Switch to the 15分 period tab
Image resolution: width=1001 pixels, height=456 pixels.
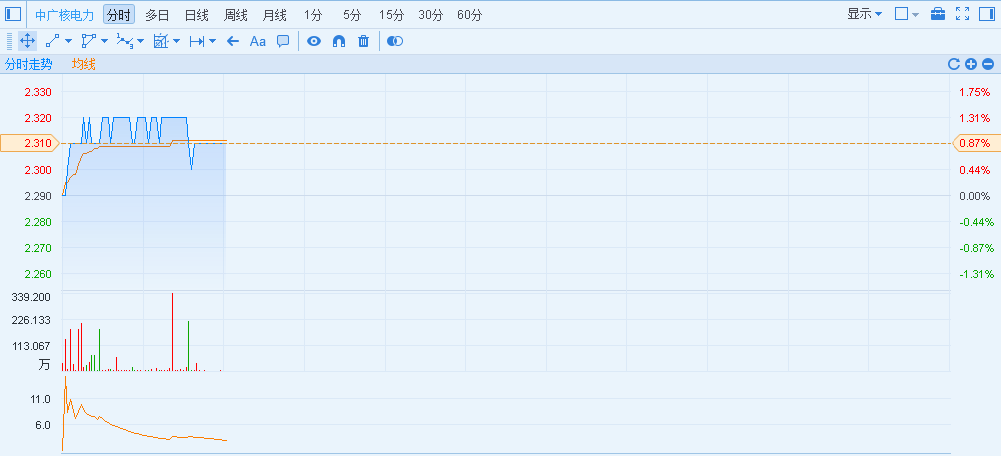391,15
